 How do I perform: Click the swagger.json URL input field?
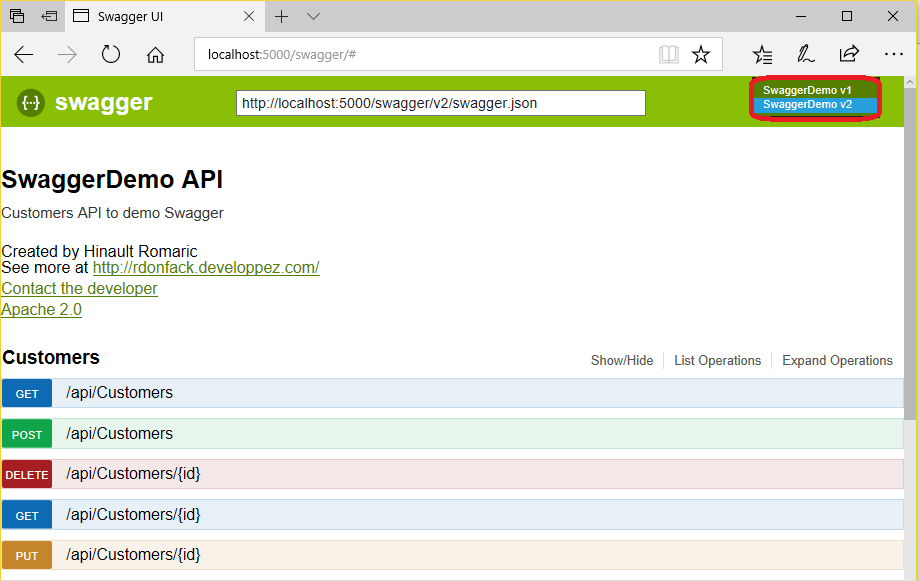pyautogui.click(x=440, y=103)
